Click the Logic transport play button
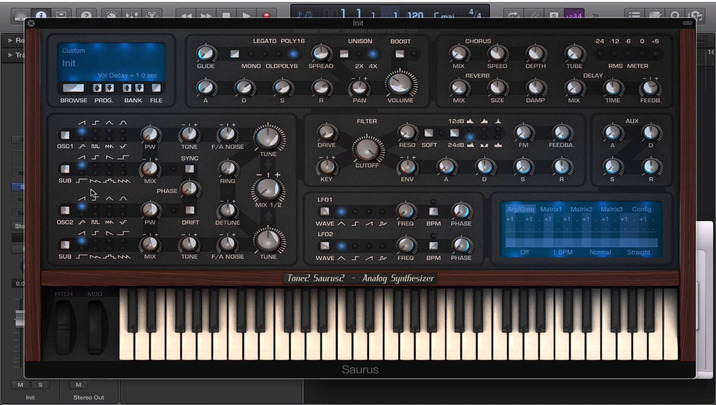The height and width of the screenshot is (405, 716). click(x=247, y=15)
